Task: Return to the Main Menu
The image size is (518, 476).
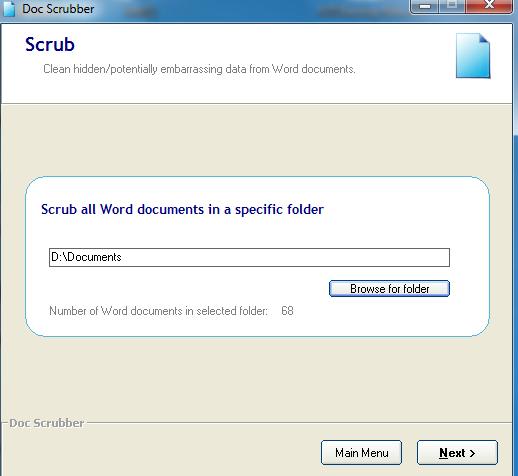Action: tap(361, 453)
